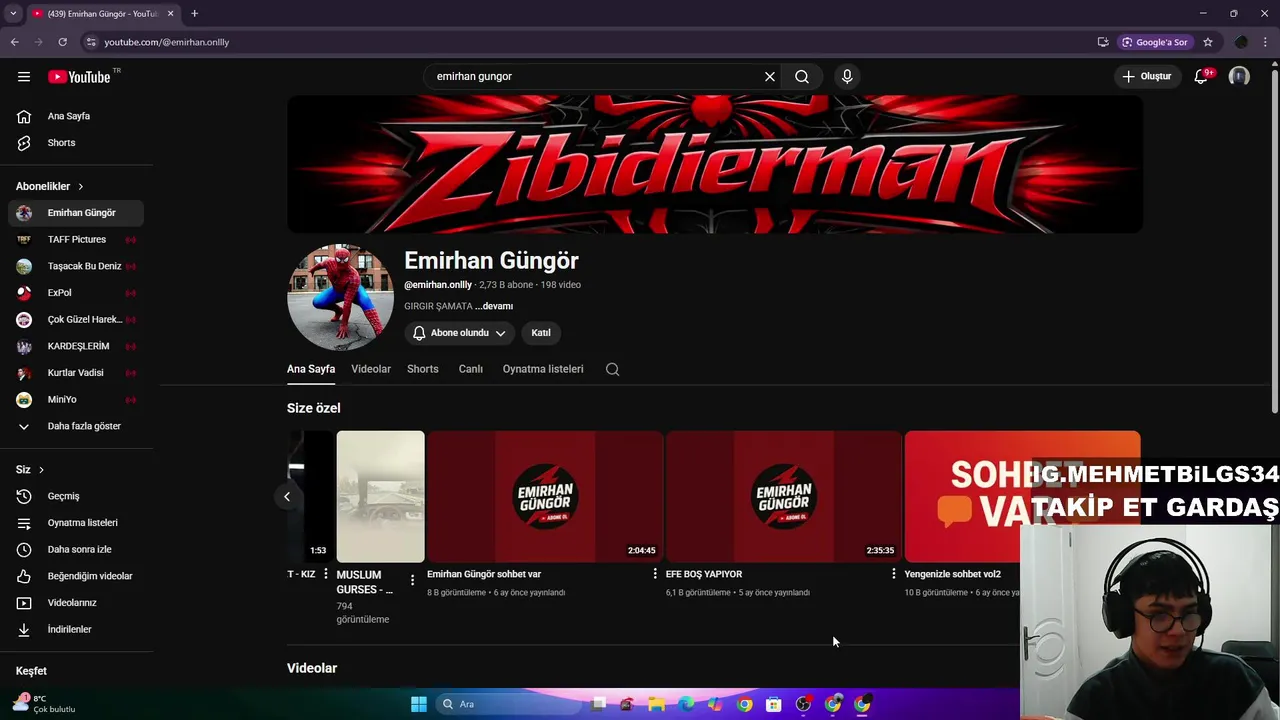Open the account avatar menu
The image size is (1280, 720).
[1239, 77]
